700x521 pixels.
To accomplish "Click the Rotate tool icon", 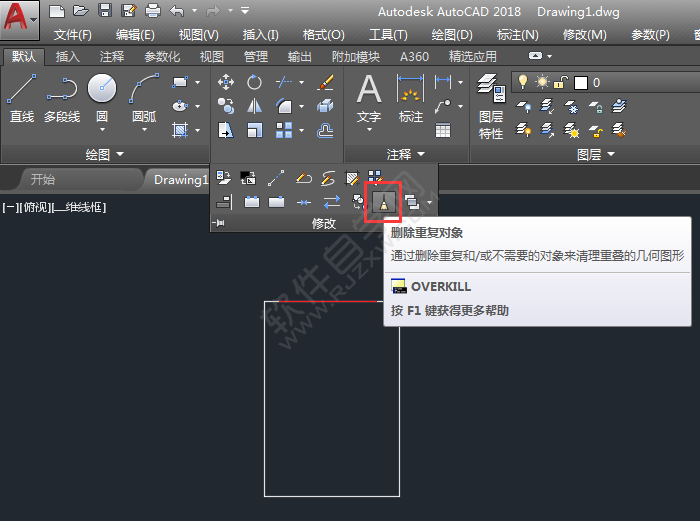I will point(254,82).
